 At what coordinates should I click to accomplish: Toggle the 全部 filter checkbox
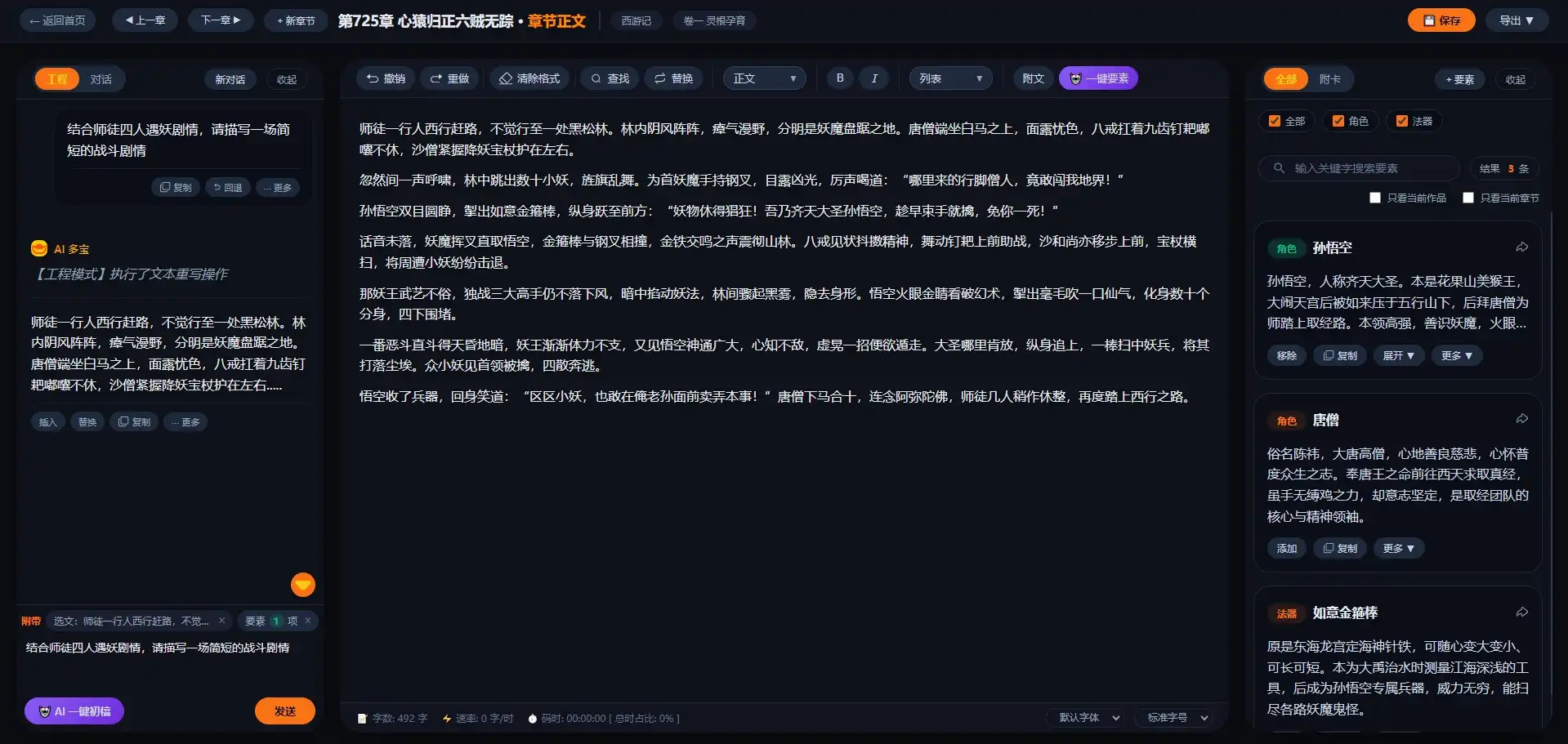(x=1275, y=121)
